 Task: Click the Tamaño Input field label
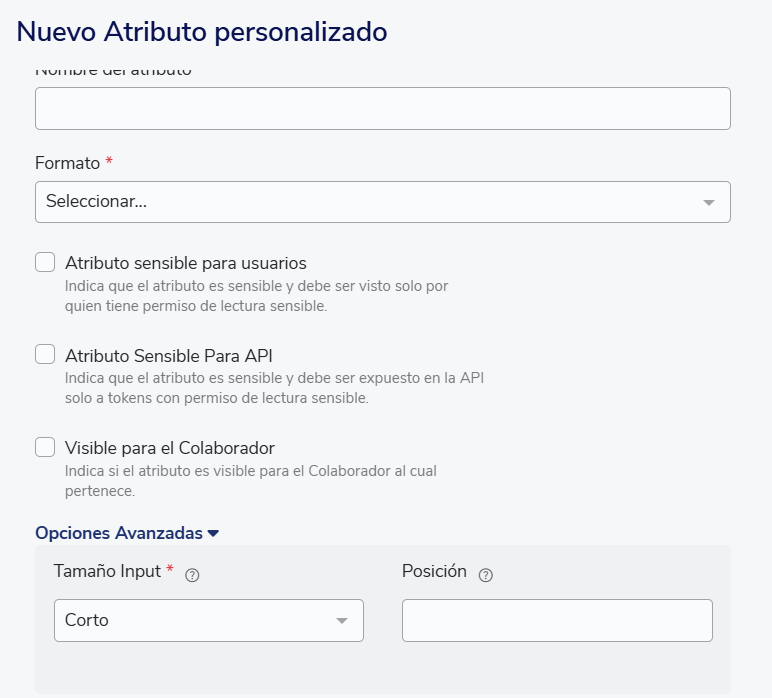[107, 572]
